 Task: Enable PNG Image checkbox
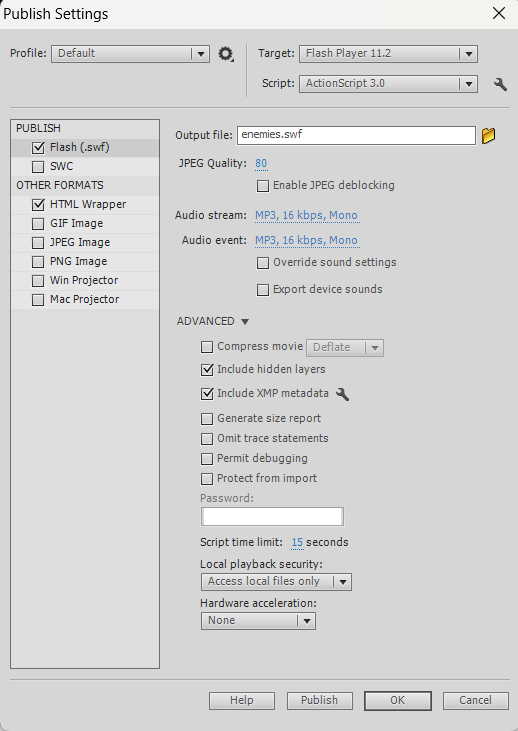point(38,262)
